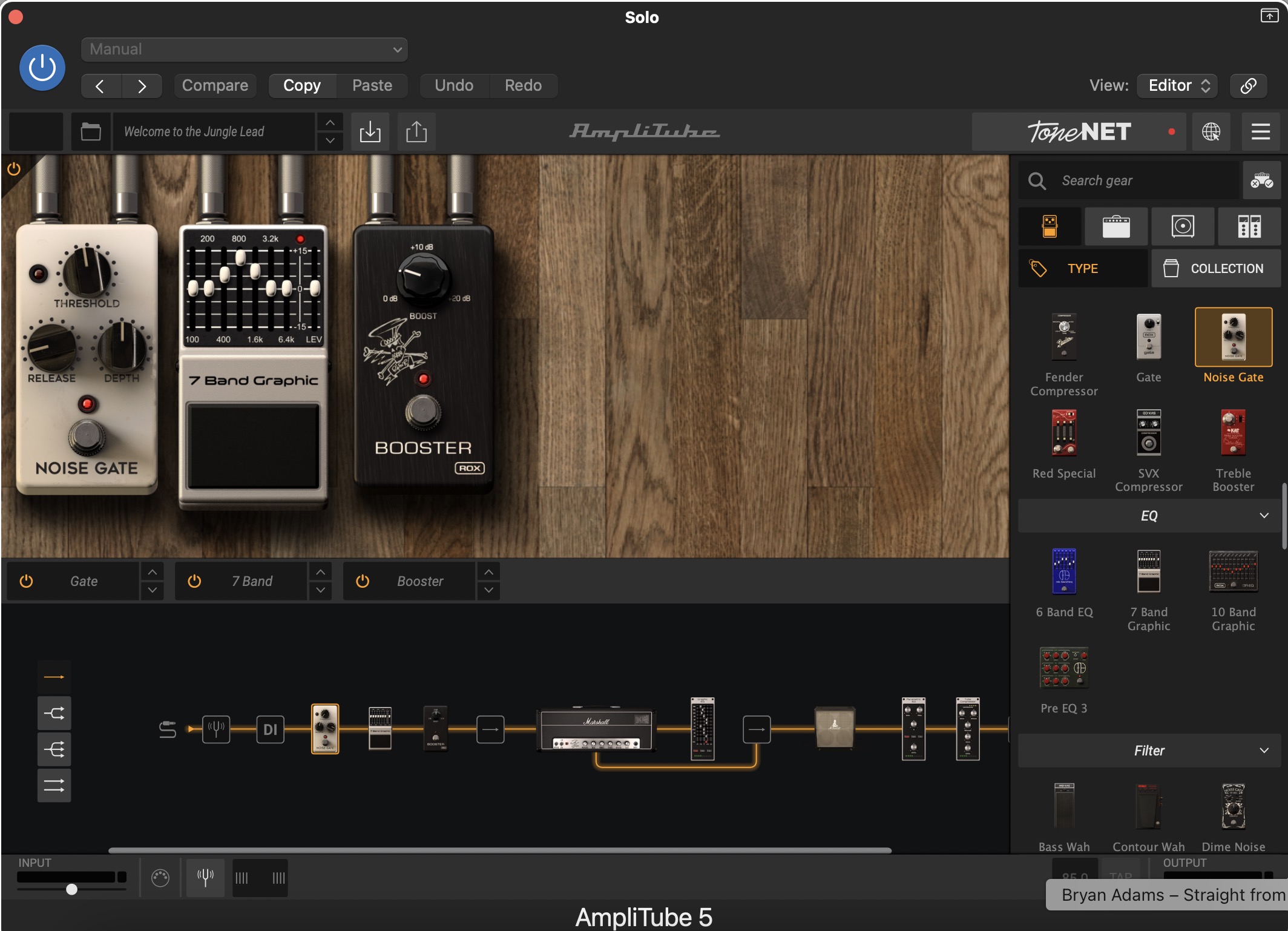Click the save preset download icon

click(370, 131)
